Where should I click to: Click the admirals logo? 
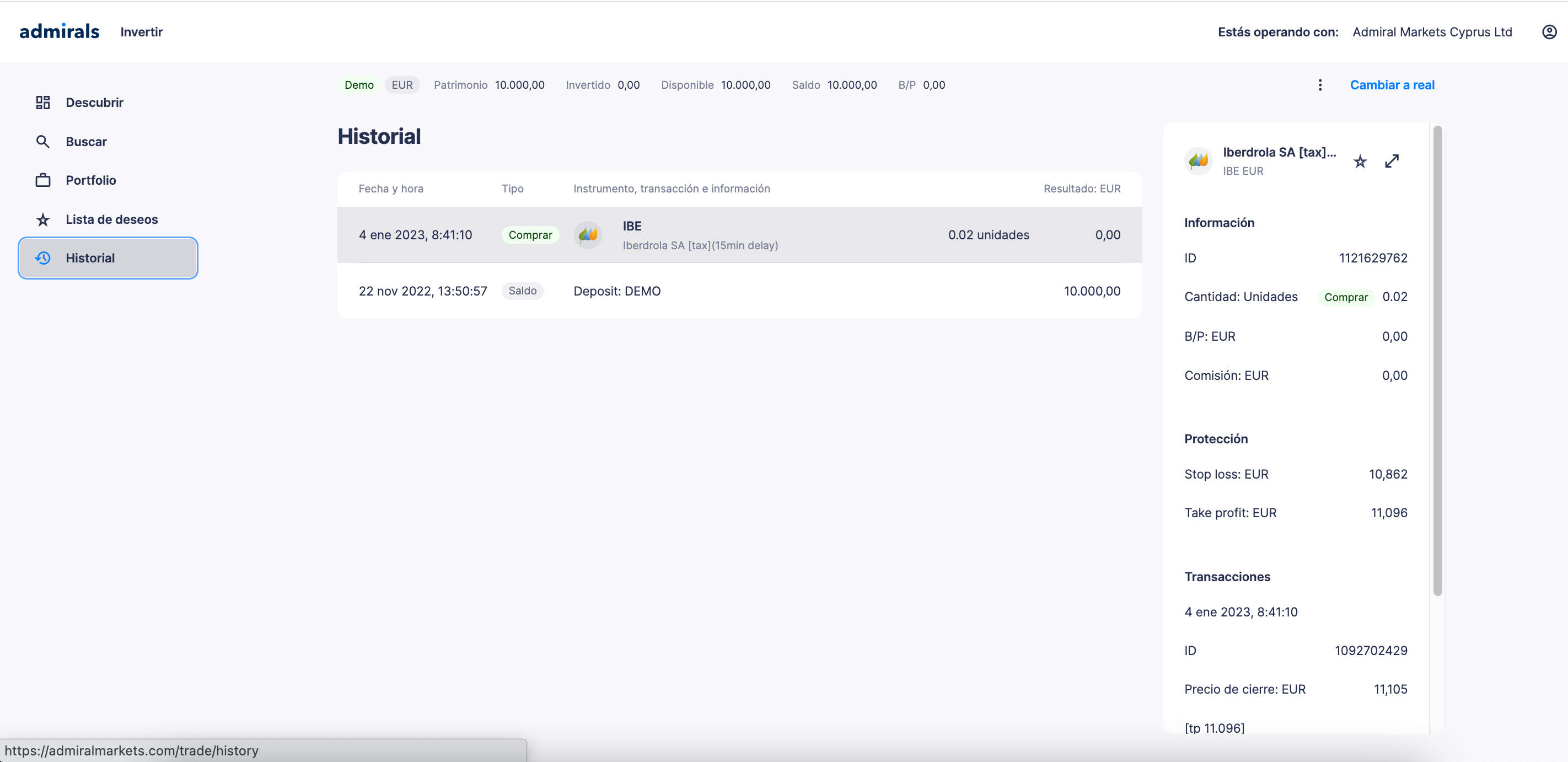(59, 31)
